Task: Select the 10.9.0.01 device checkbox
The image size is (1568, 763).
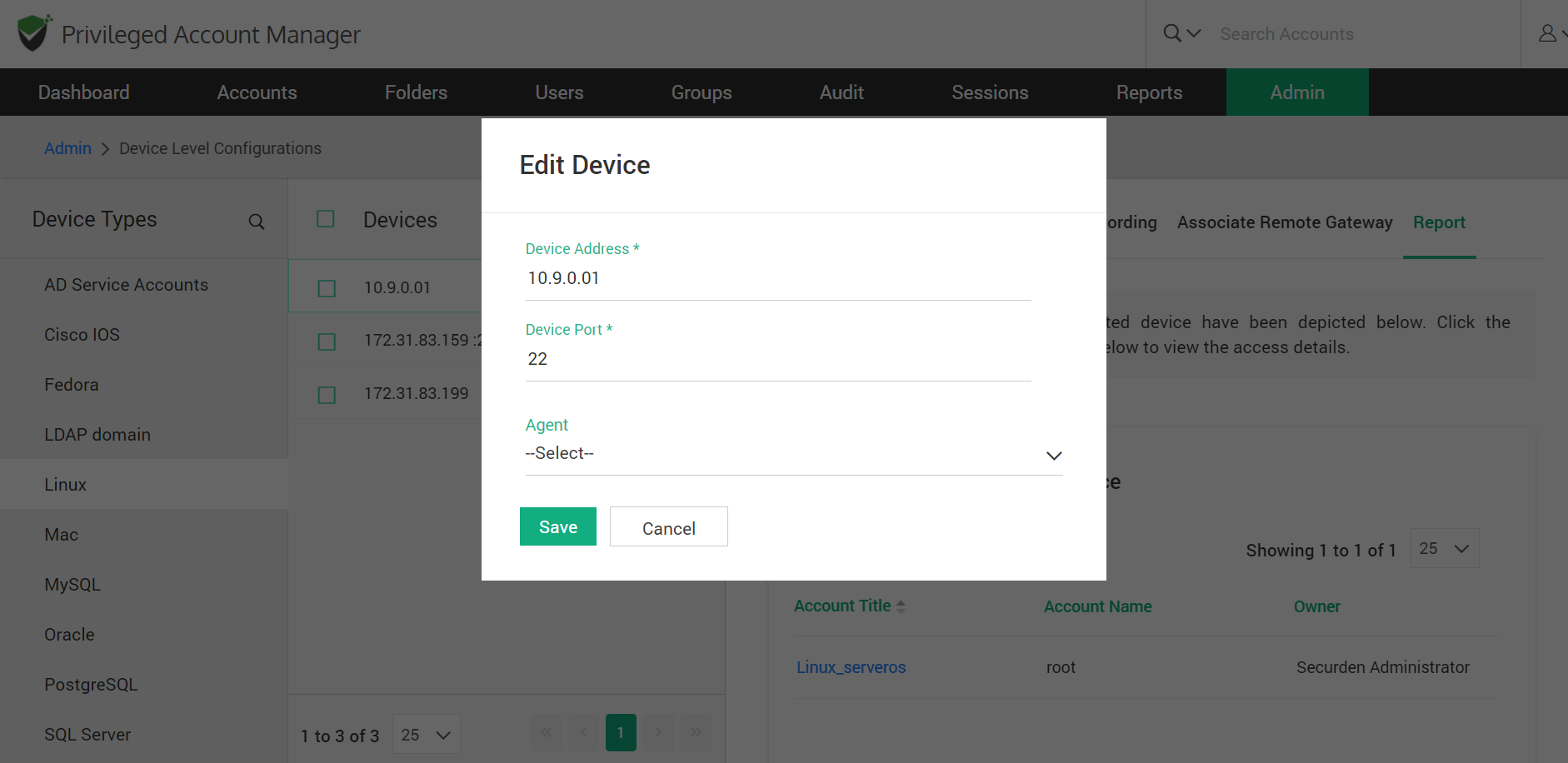Action: point(327,288)
